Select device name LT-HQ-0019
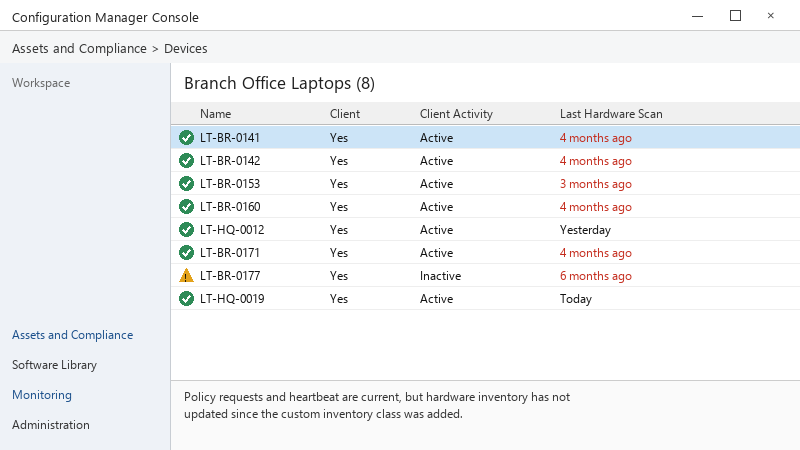800x450 pixels. pos(232,298)
